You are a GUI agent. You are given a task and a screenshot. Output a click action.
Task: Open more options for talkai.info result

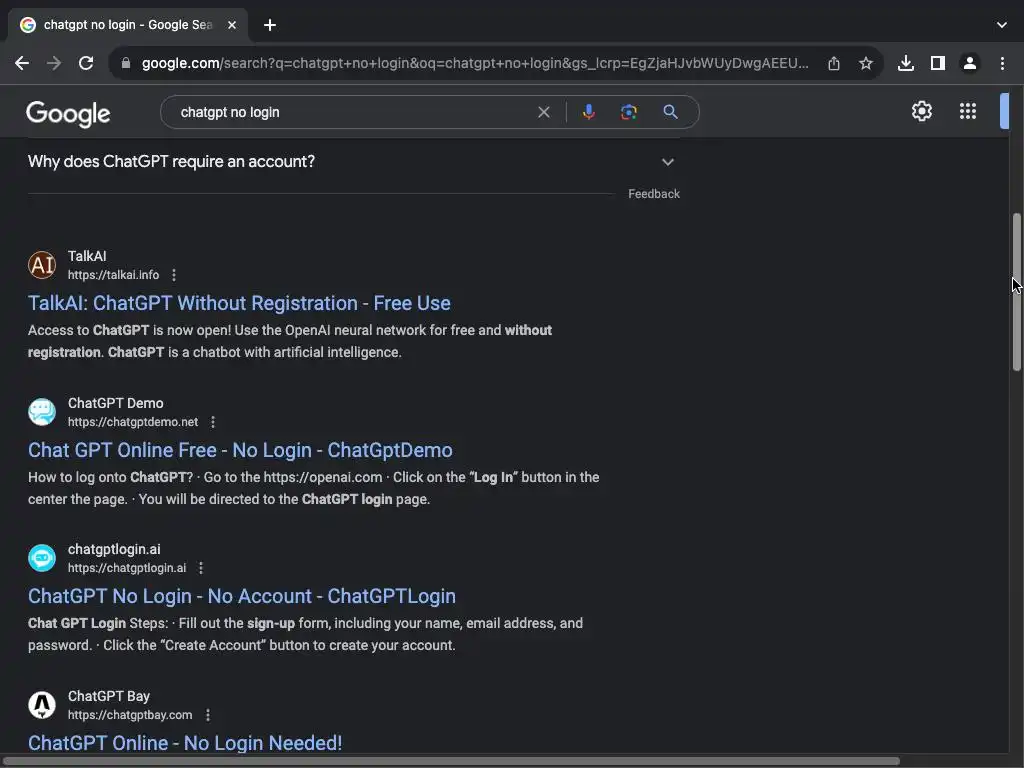[x=174, y=275]
